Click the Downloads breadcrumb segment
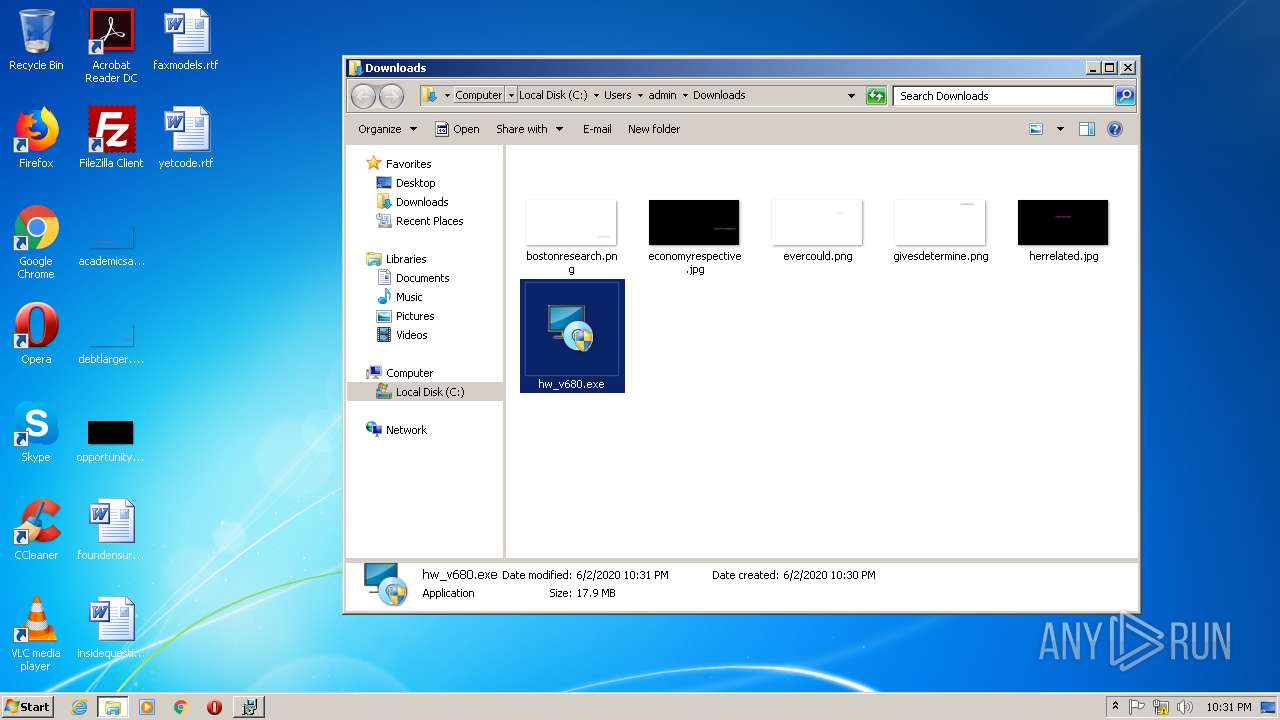This screenshot has height=720, width=1280. [719, 96]
